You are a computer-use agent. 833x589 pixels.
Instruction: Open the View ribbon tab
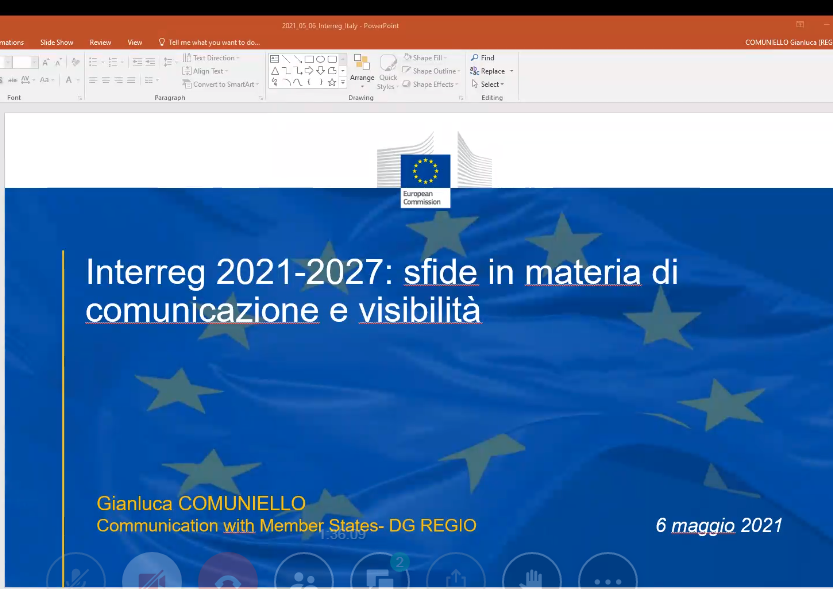point(134,42)
